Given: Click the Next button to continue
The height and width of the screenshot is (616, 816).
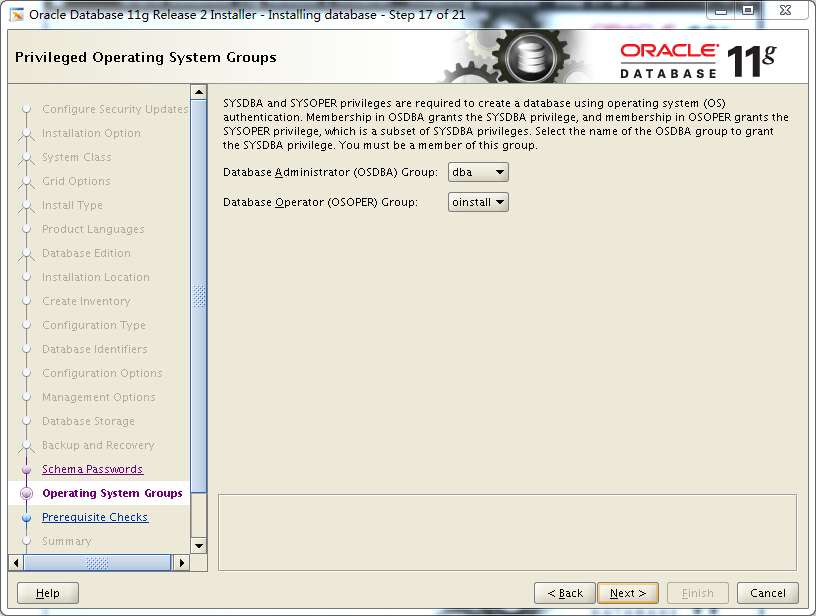Looking at the screenshot, I should [x=628, y=592].
